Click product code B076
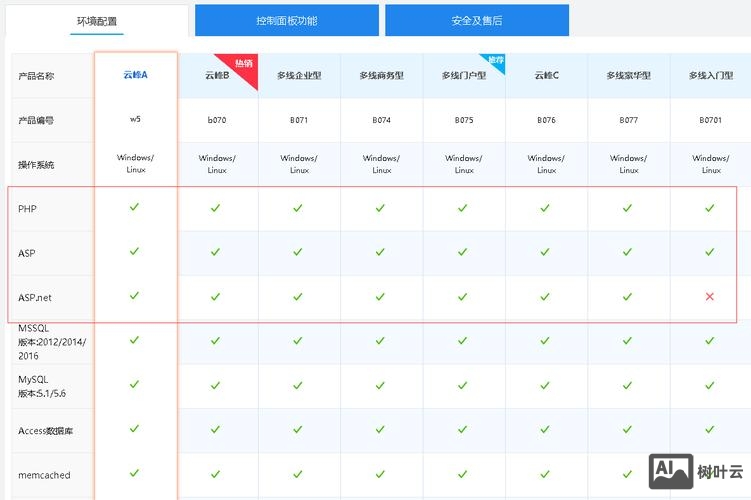 (546, 120)
